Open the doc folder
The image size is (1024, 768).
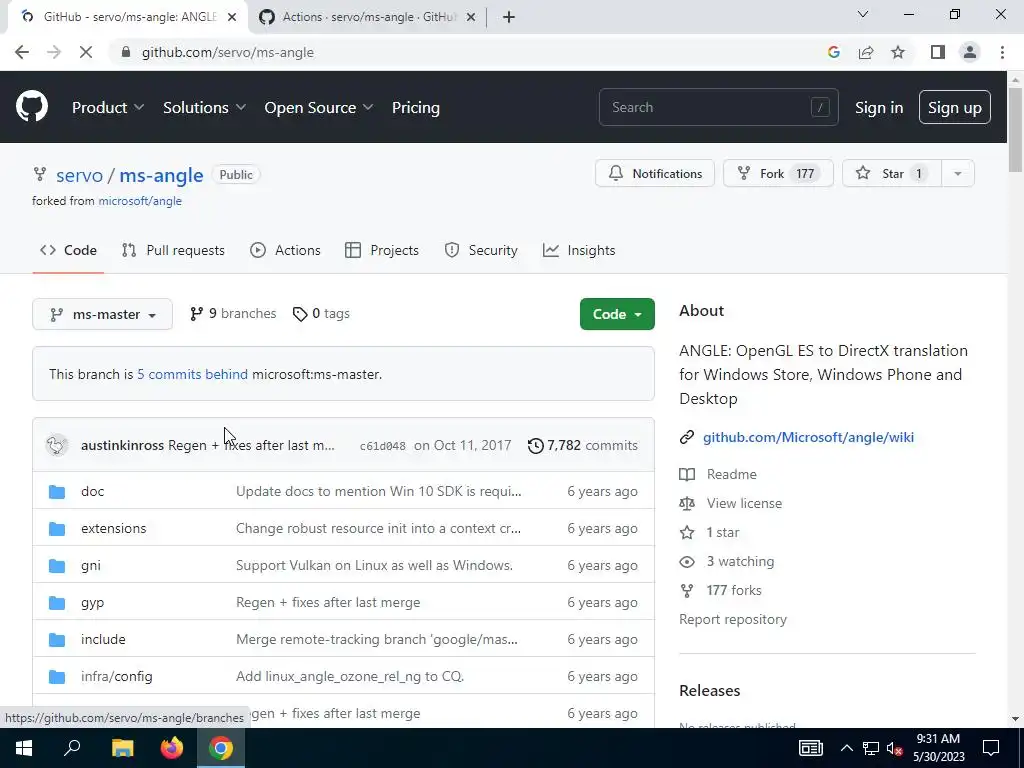click(92, 491)
